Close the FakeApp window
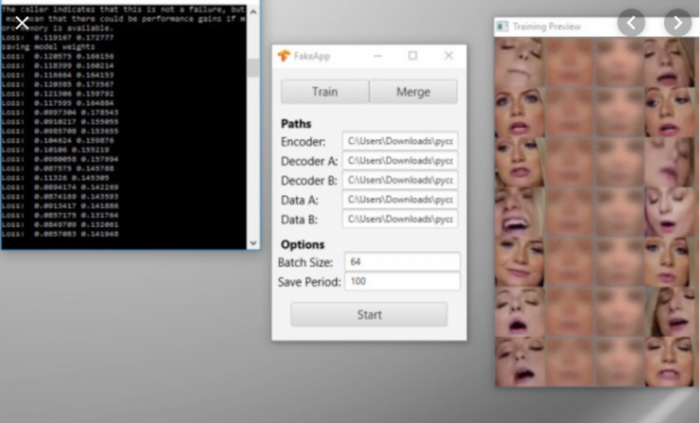The image size is (700, 423). (448, 56)
